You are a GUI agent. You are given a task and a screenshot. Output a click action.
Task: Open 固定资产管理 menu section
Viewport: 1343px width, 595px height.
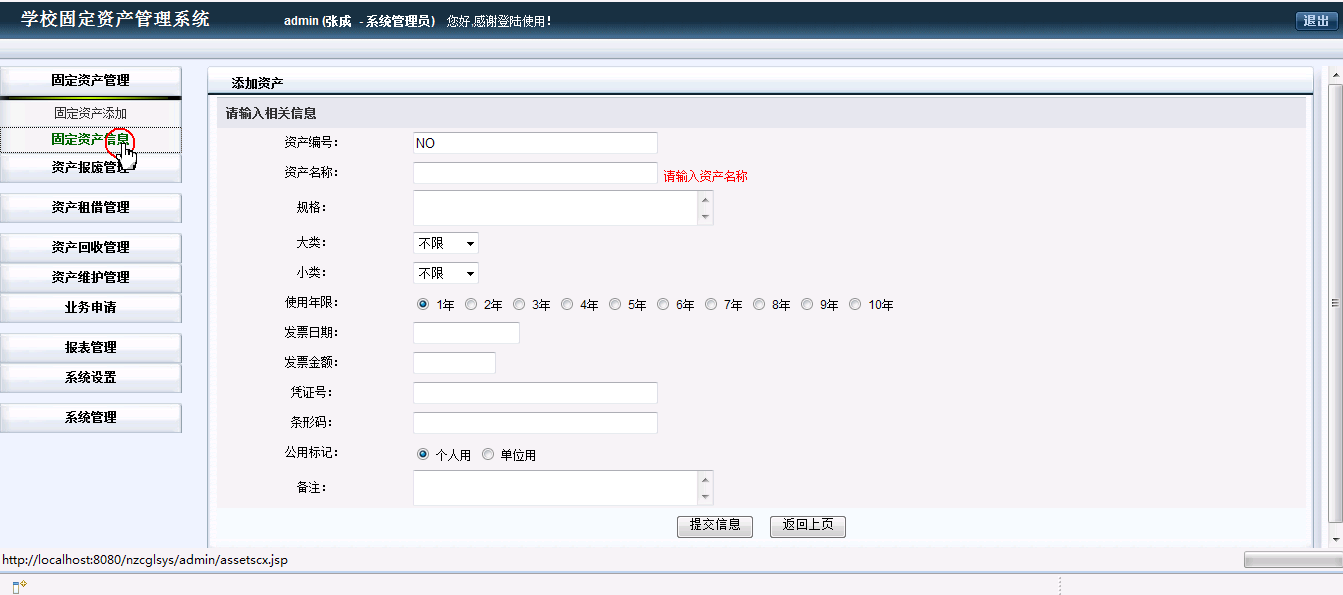click(x=91, y=81)
